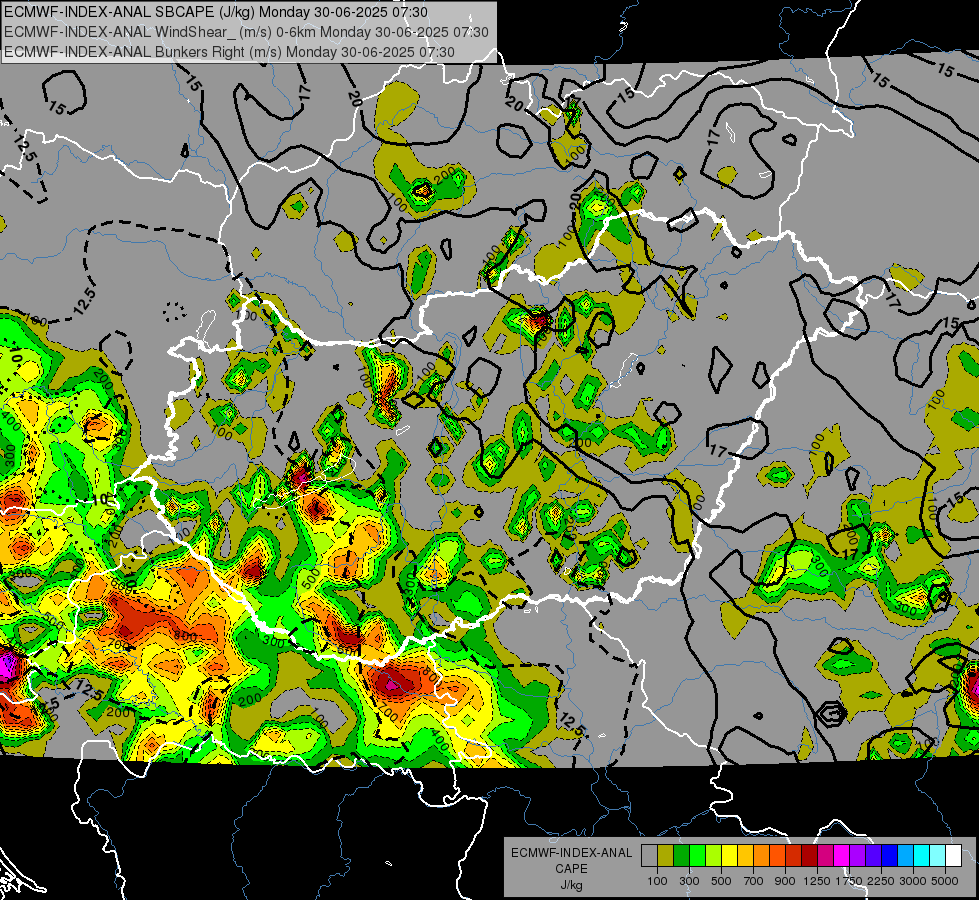Click the legend title ECMWF-INDEX-ANAL
Image resolution: width=979 pixels, height=900 pixels.
571,853
